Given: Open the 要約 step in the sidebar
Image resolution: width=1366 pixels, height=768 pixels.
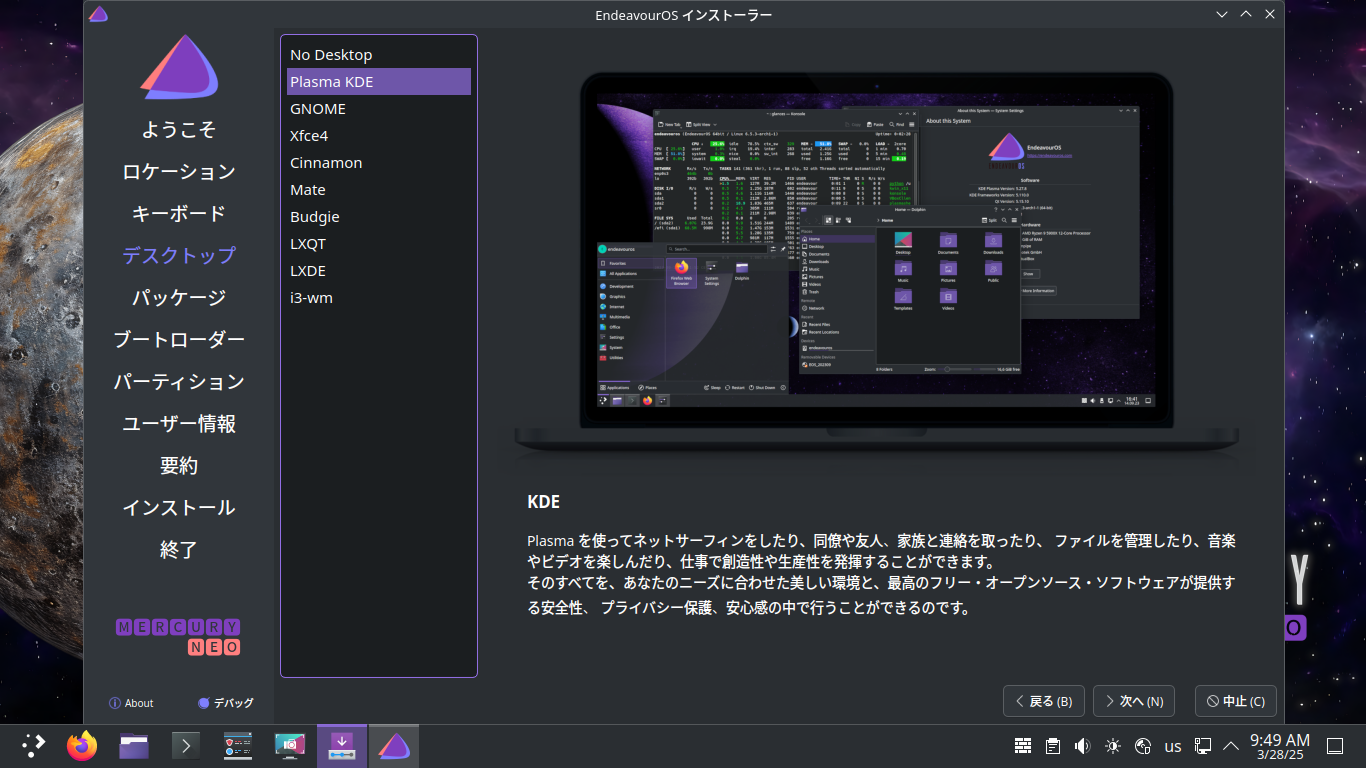Looking at the screenshot, I should coord(178,465).
